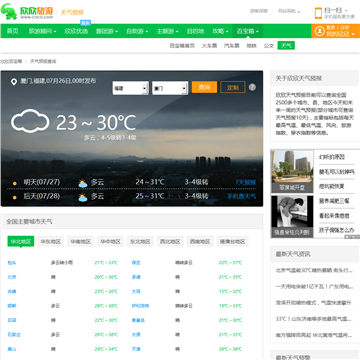The image size is (360, 360).
Task: Click the 07/28 cloudy weather icon
Action: coord(83,198)
